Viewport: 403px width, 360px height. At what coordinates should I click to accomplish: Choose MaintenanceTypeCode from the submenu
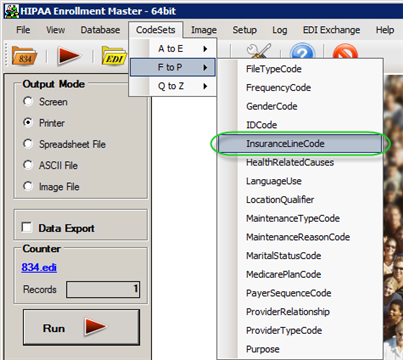pos(300,218)
